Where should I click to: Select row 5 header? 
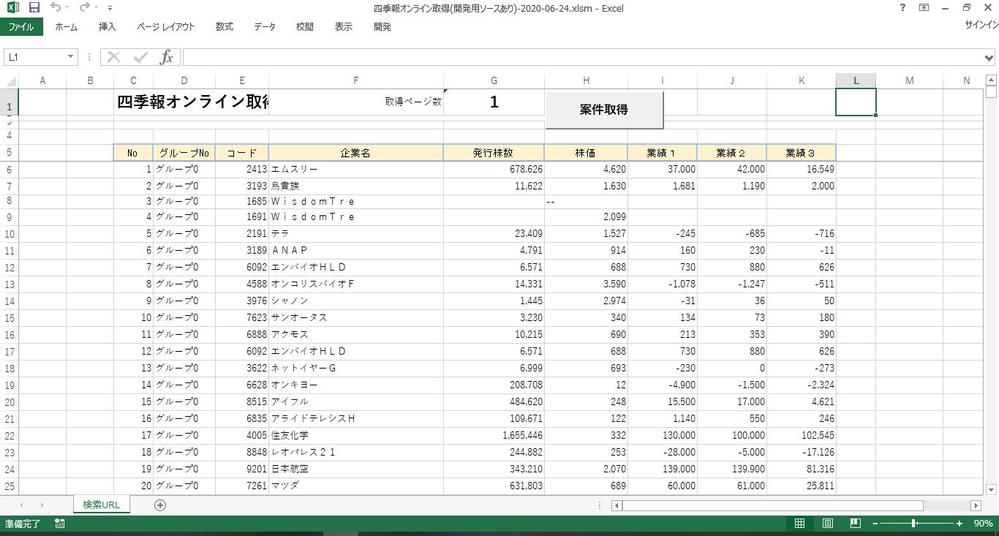tap(9, 152)
